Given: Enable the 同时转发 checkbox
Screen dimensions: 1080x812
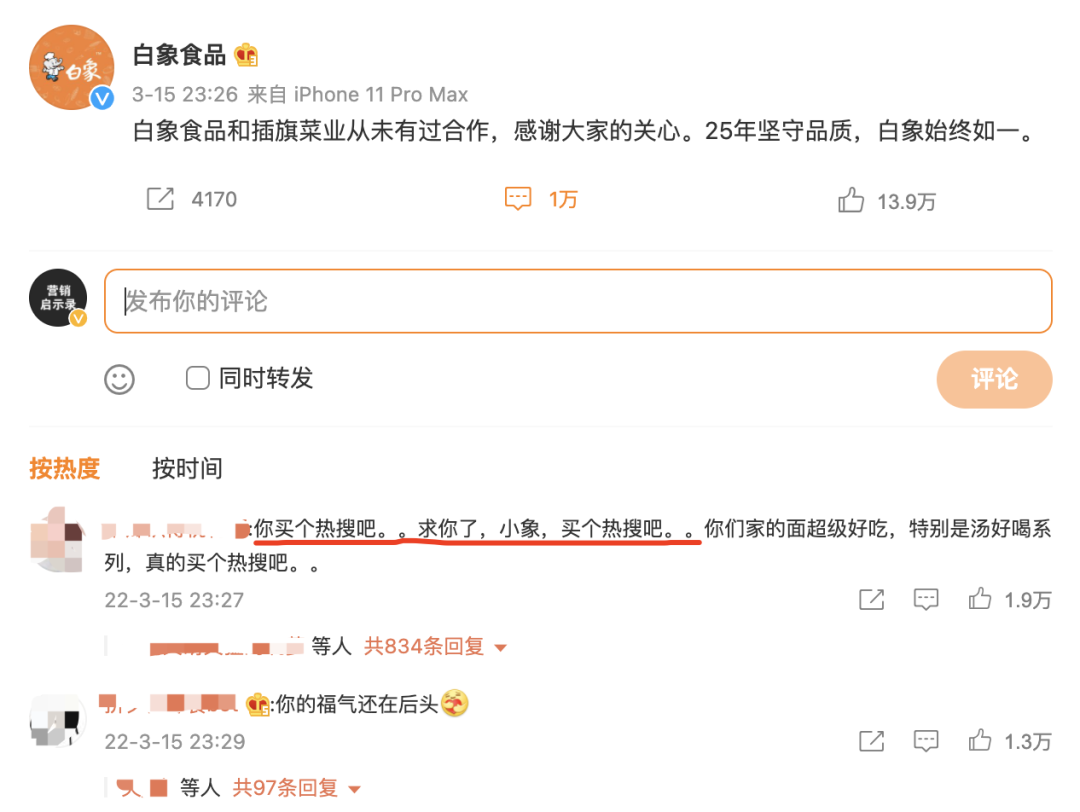Looking at the screenshot, I should tap(198, 378).
